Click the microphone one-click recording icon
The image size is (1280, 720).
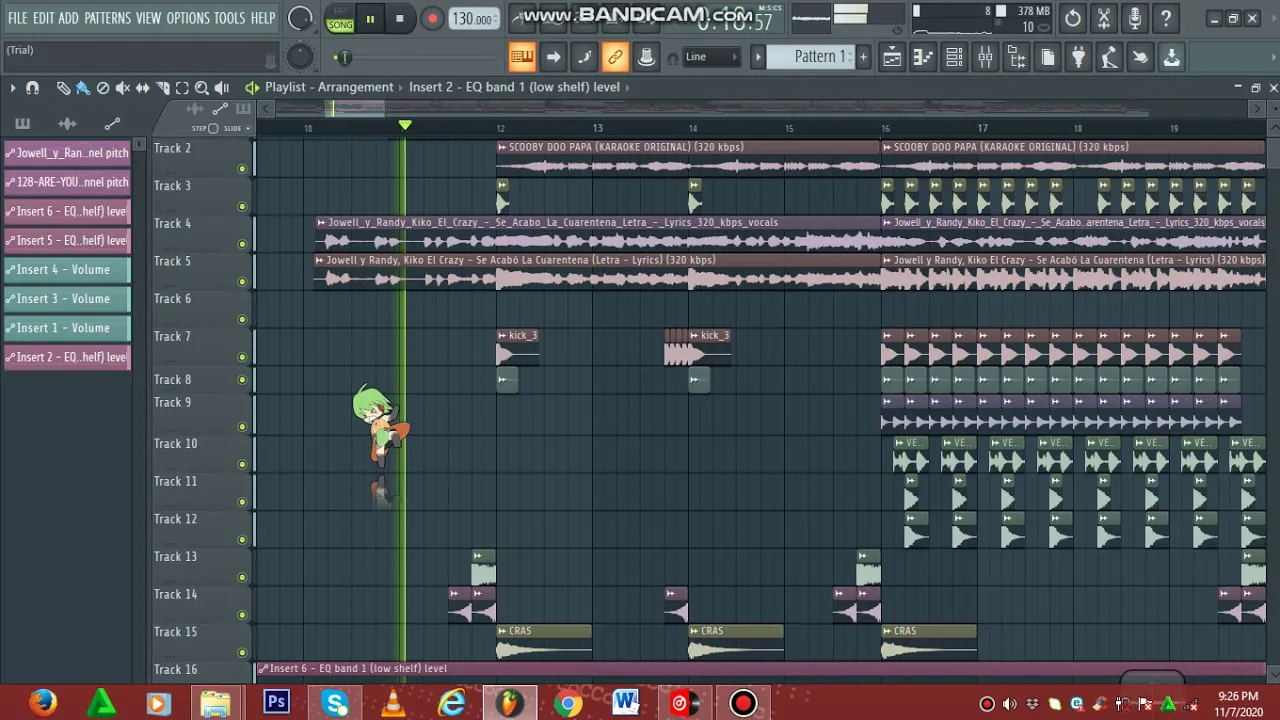pyautogui.click(x=1134, y=18)
